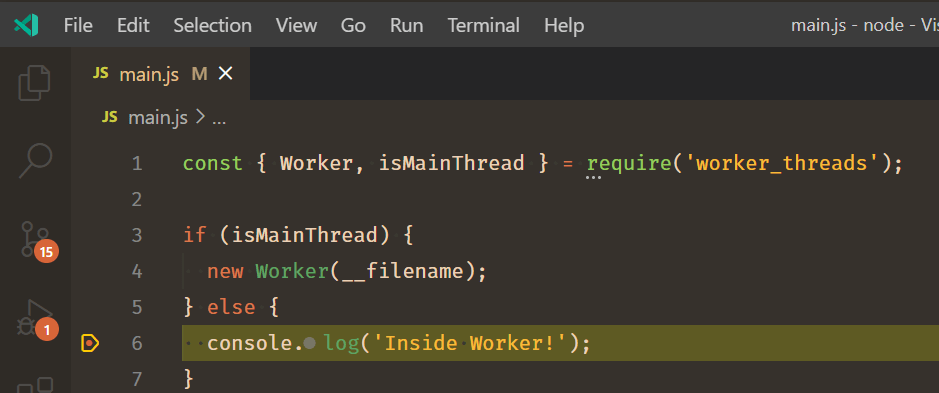This screenshot has width=939, height=393.
Task: Click the const keyword on line 1
Action: tap(213, 164)
